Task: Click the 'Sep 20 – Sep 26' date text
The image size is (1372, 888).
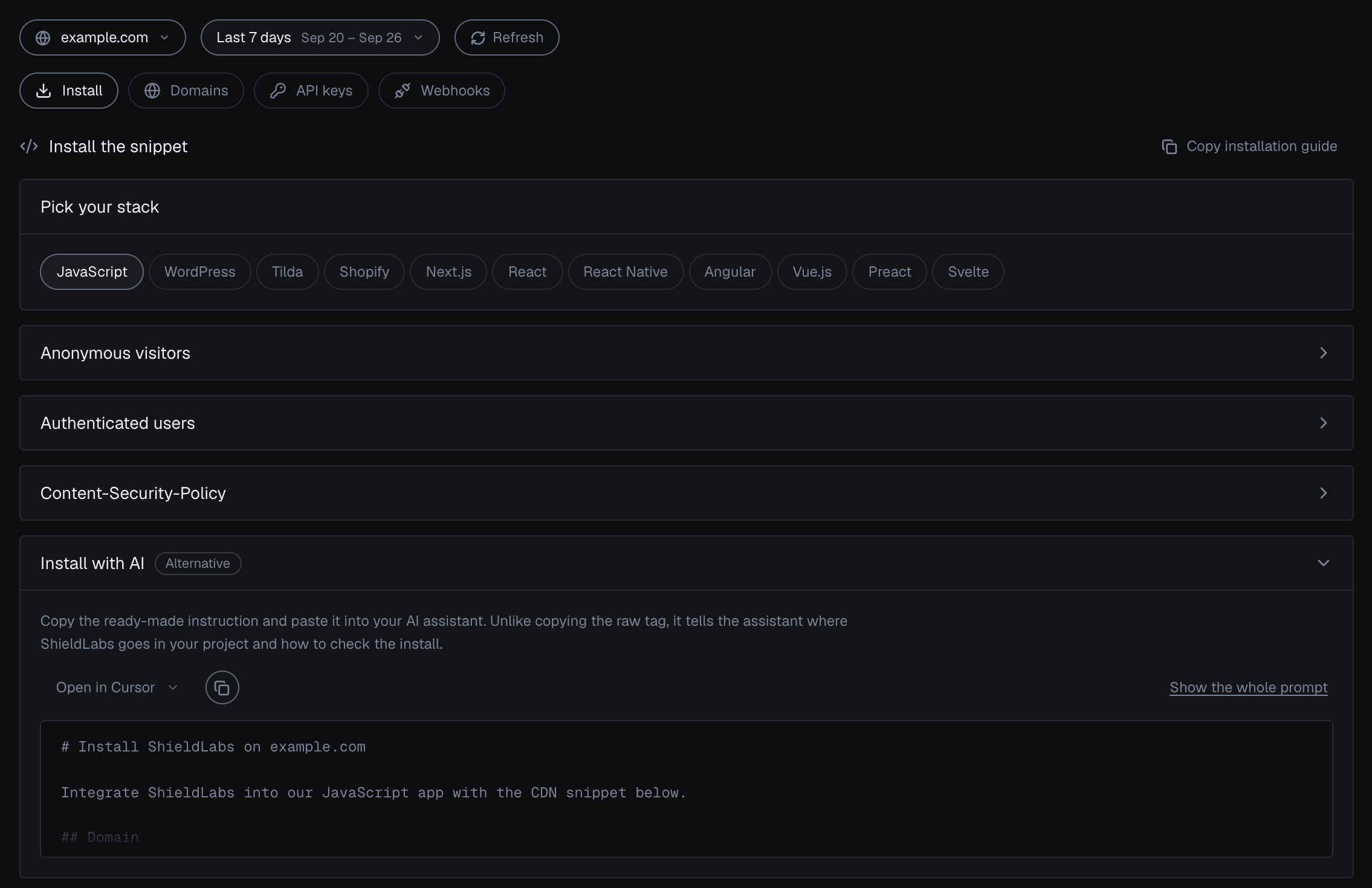Action: point(351,37)
